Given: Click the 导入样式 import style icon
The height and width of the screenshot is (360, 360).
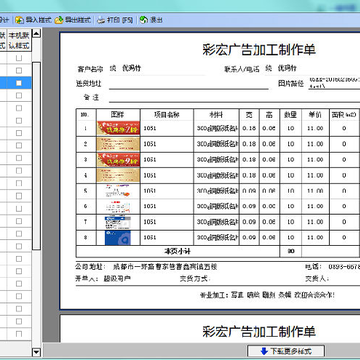Looking at the screenshot, I should 20,20.
